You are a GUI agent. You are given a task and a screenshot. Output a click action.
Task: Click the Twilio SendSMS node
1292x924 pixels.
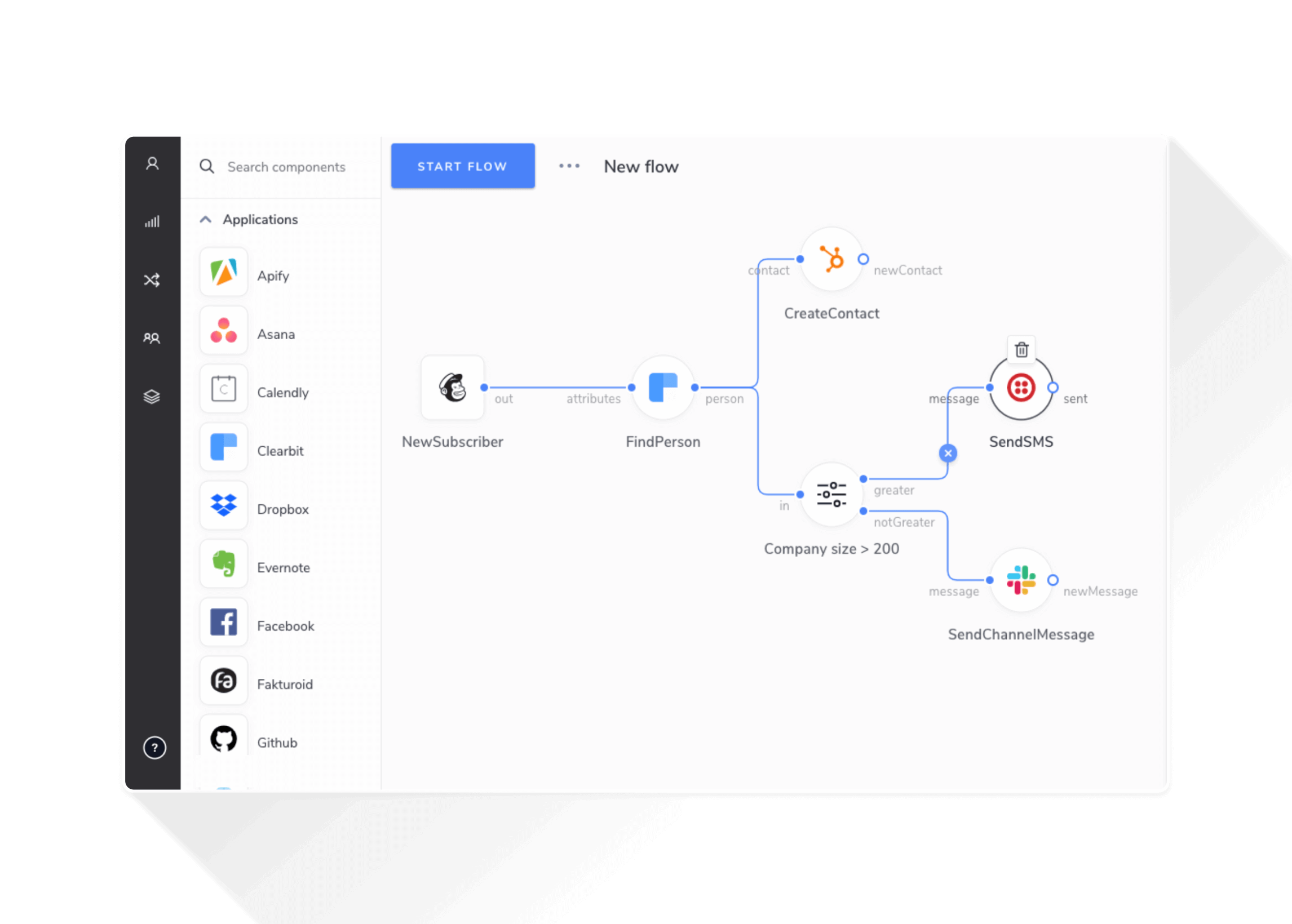[x=1020, y=389]
